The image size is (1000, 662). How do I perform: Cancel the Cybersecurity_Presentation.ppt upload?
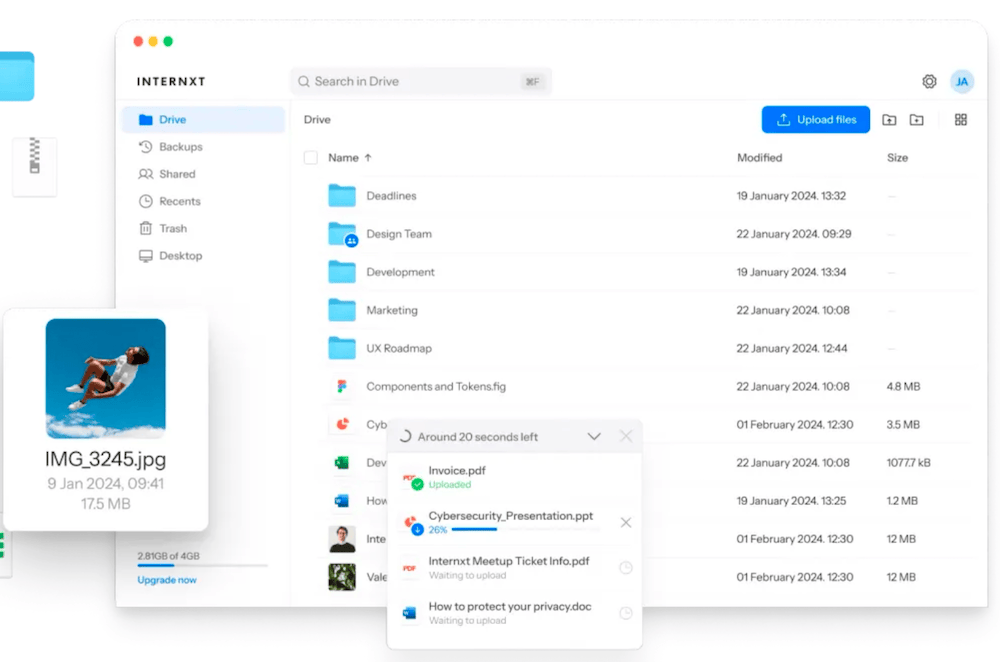point(626,522)
